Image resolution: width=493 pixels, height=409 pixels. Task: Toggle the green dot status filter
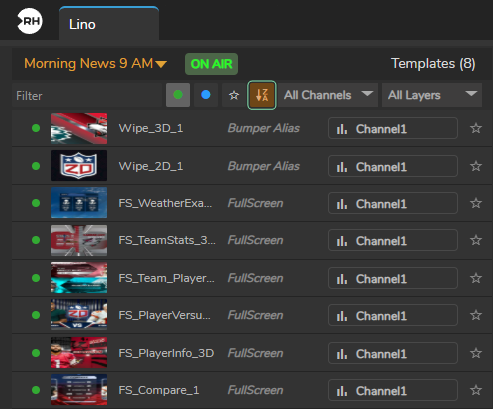pyautogui.click(x=178, y=95)
